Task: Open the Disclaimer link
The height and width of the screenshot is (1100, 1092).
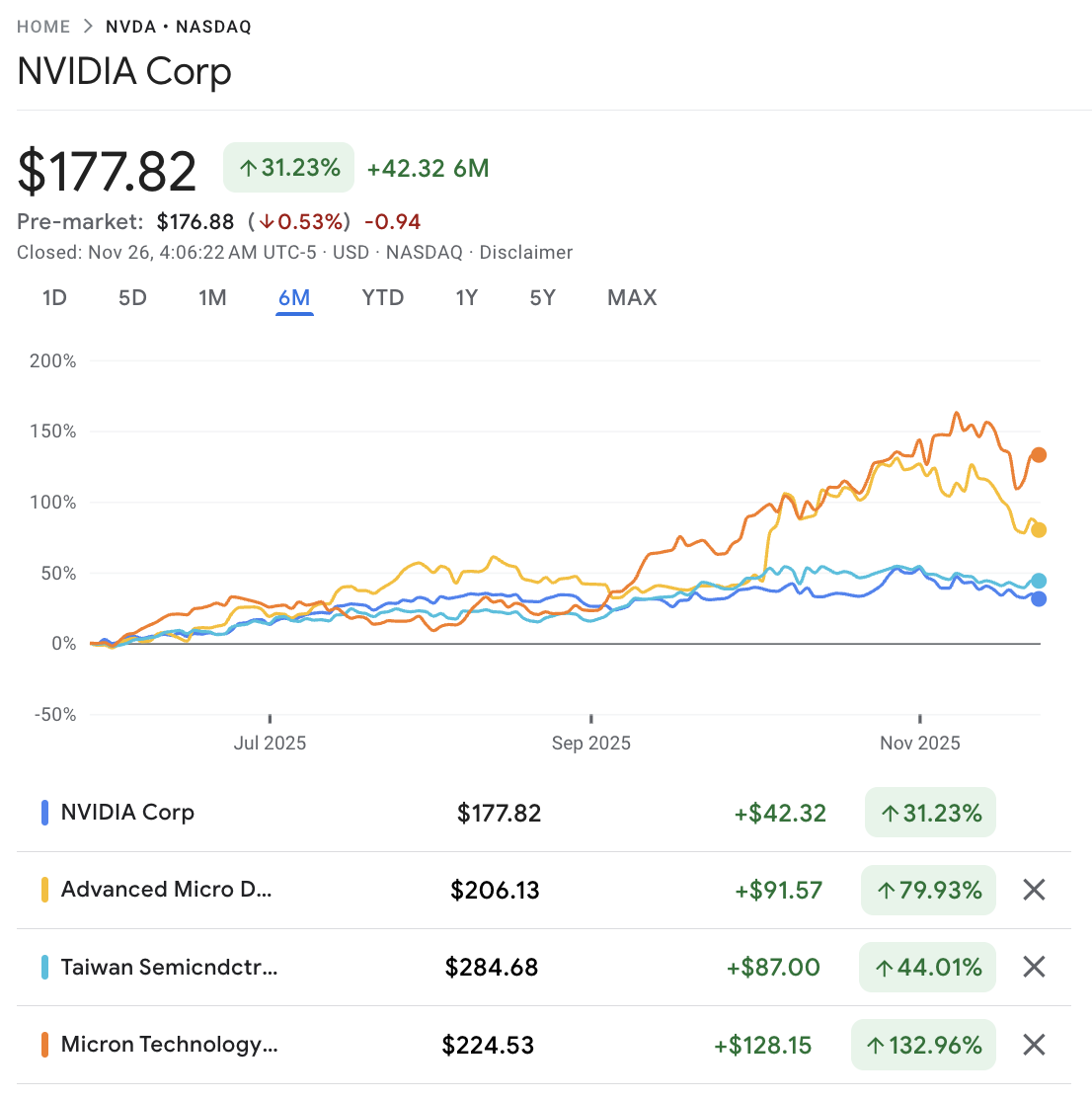Action: point(526,252)
